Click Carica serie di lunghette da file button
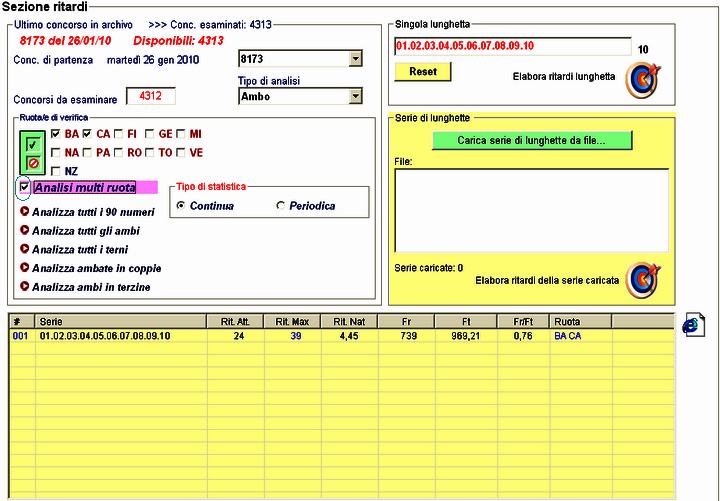This screenshot has width=720, height=501. (x=532, y=141)
